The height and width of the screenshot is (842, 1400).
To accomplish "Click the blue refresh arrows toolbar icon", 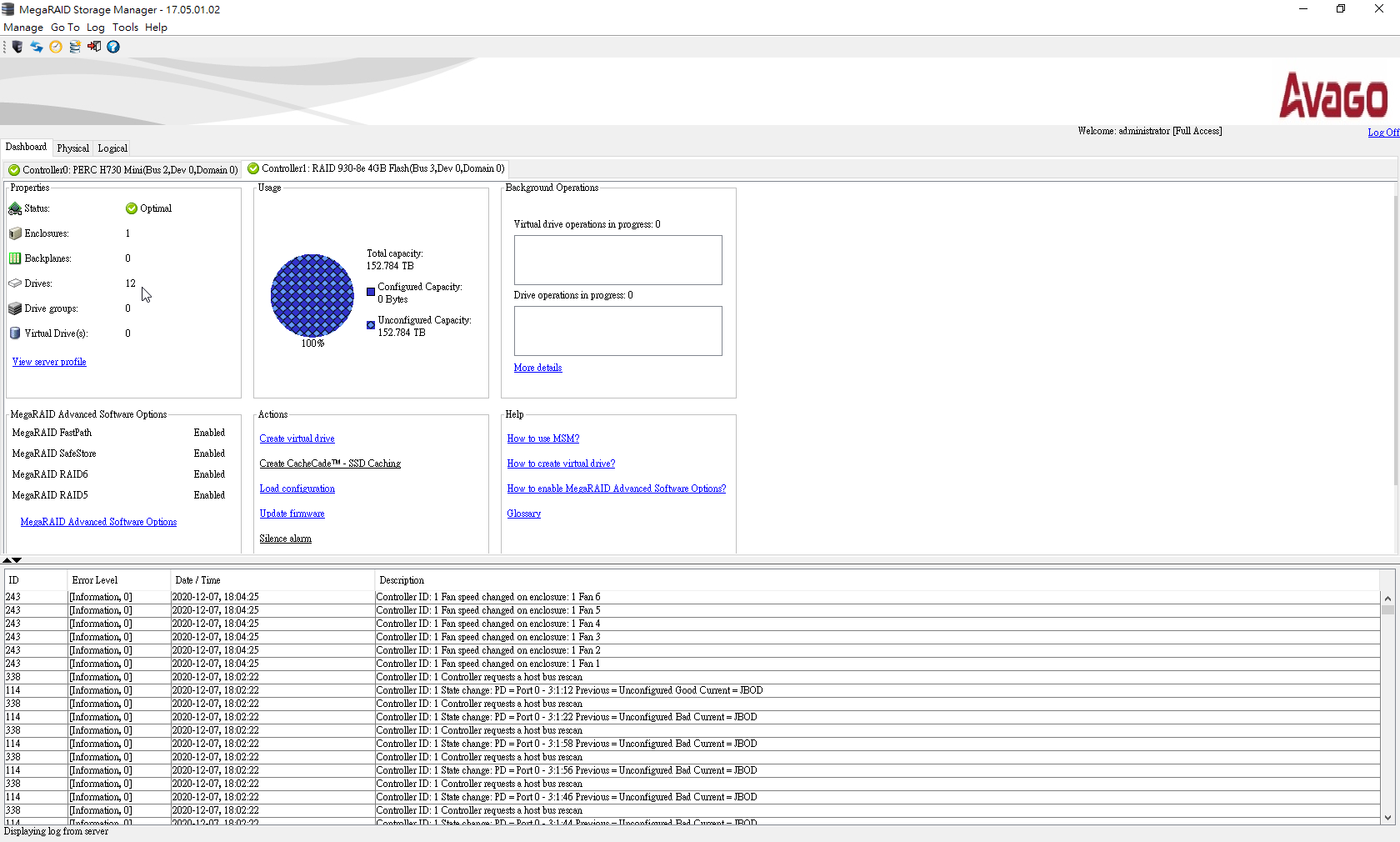I will point(37,47).
